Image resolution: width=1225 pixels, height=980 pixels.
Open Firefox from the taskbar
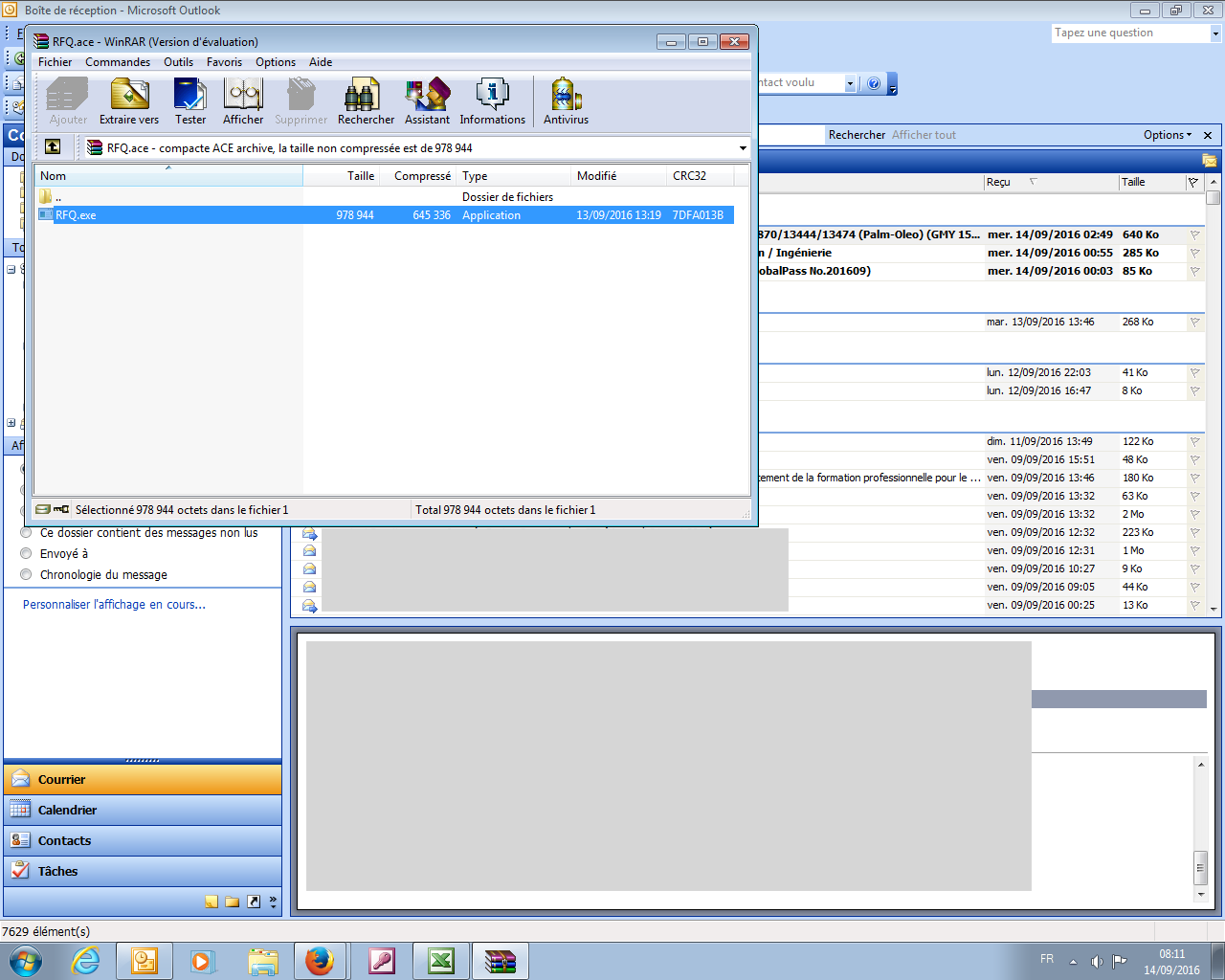320,961
